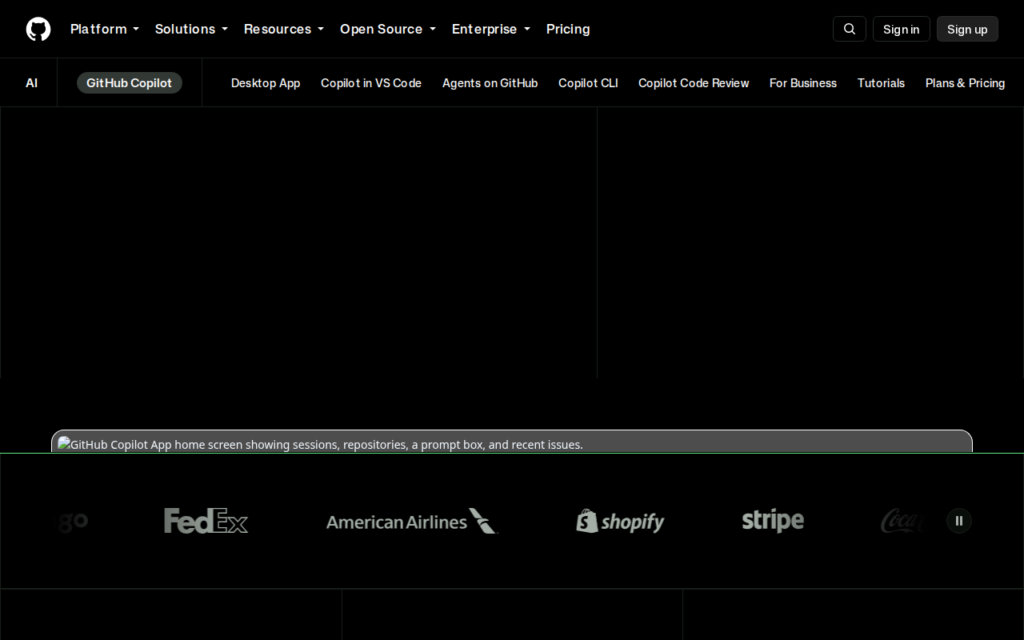Click the American Airlines logo

point(412,521)
